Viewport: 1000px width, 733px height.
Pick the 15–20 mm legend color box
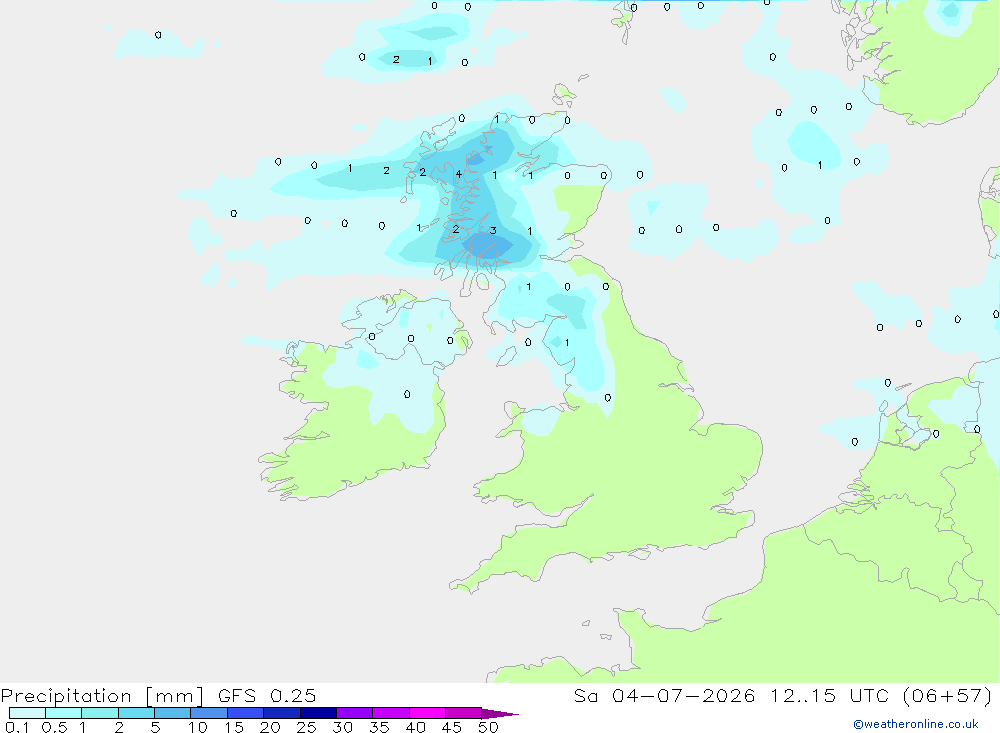coord(245,713)
